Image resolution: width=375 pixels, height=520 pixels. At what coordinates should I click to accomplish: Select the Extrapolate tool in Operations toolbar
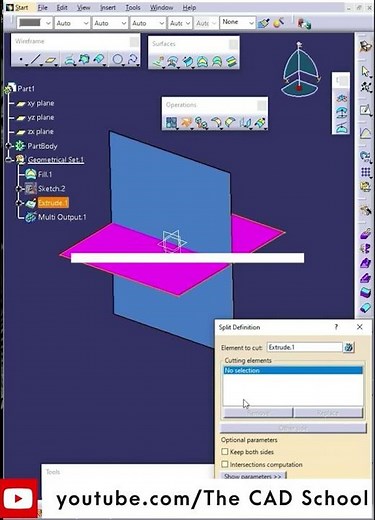click(x=260, y=122)
